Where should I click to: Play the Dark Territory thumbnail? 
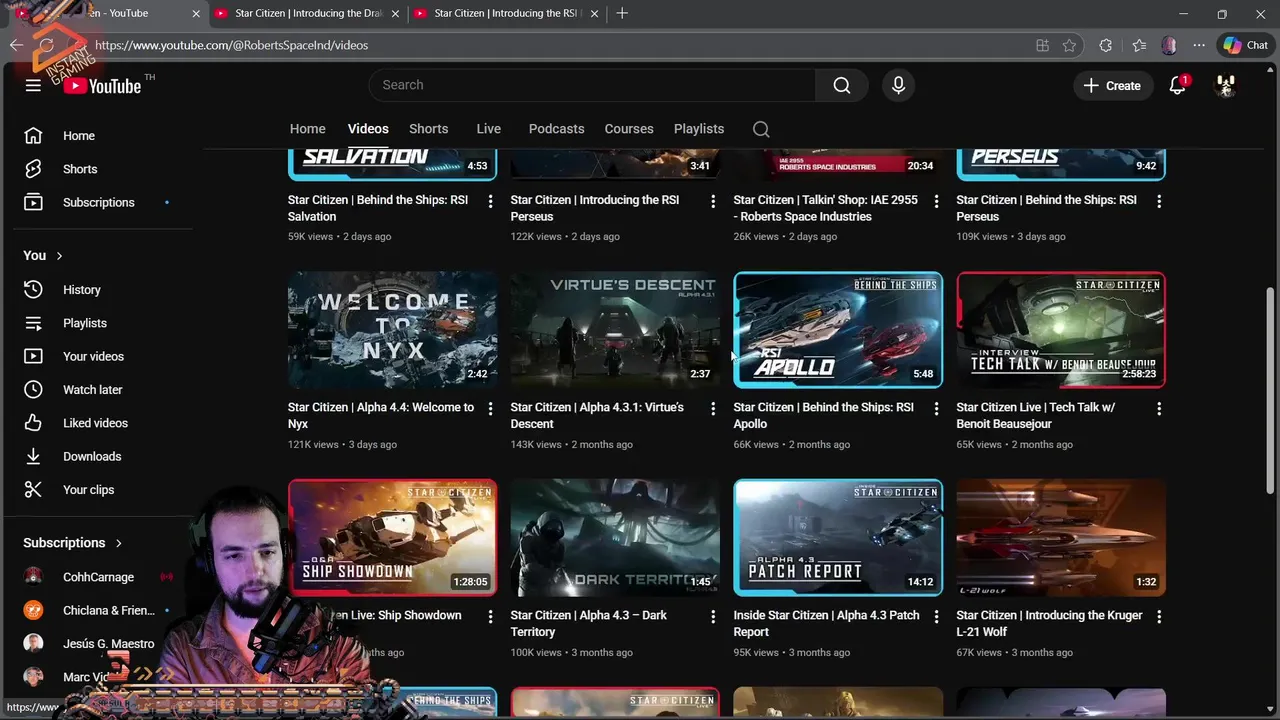[615, 538]
